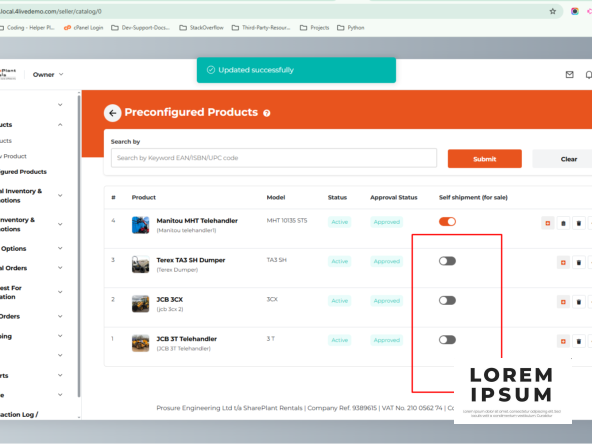Open the Third-Party-Resour.. bookmark folder

click(x=261, y=28)
